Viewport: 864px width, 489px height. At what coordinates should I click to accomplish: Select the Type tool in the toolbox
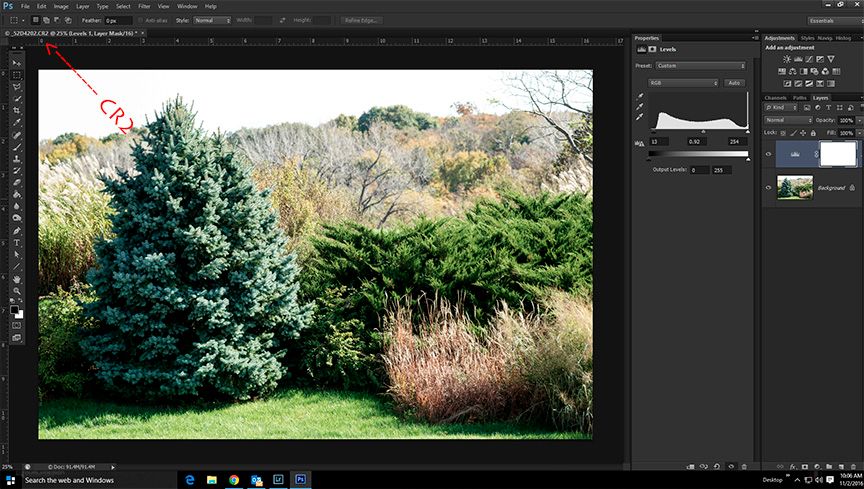click(17, 242)
